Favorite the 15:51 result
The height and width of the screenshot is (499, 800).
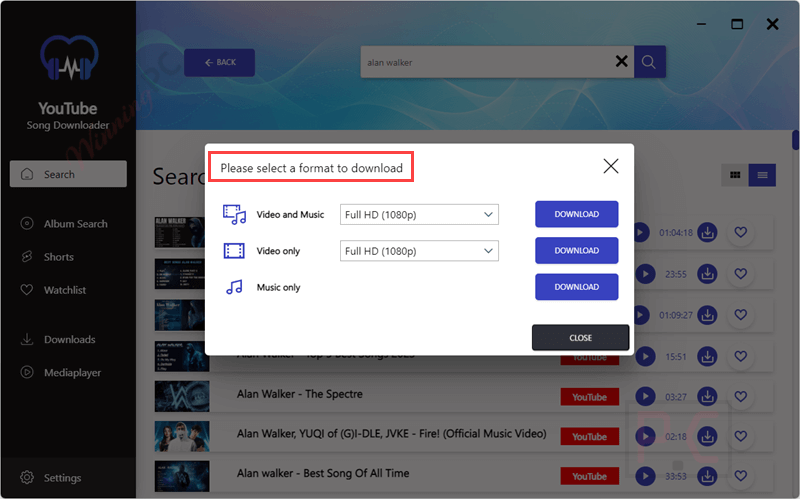pyautogui.click(x=740, y=356)
